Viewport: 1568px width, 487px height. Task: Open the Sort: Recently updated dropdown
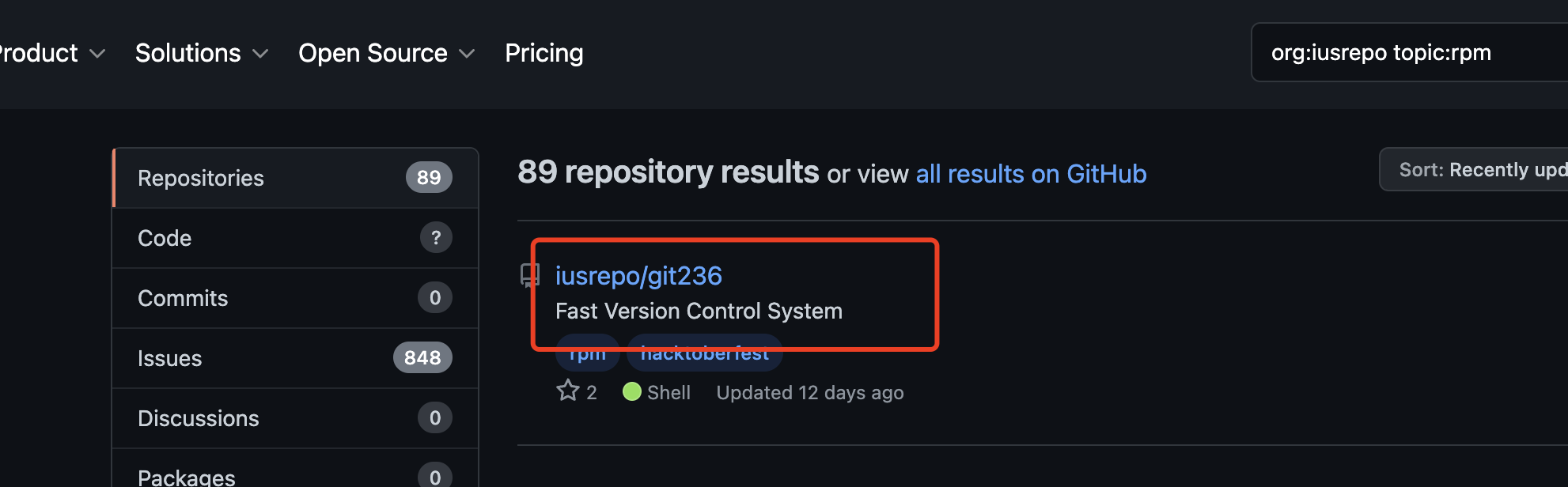click(x=1475, y=169)
